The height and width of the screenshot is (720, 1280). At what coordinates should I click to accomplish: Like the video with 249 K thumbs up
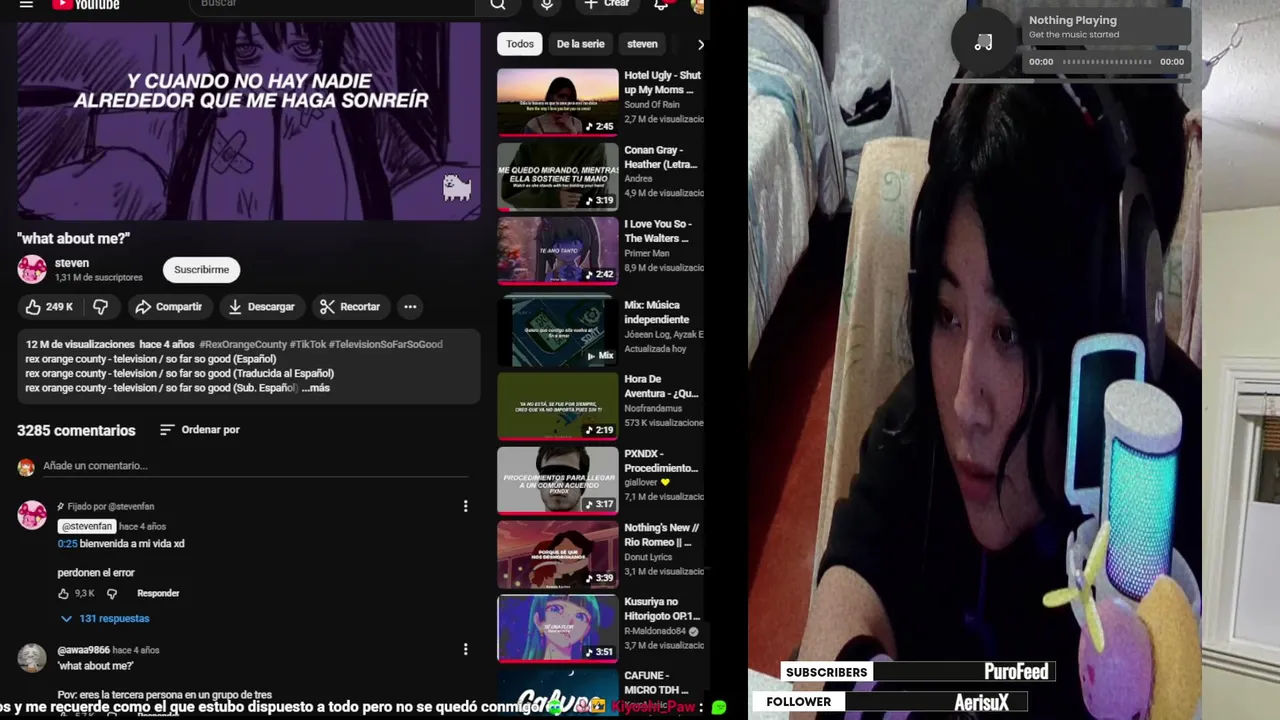pyautogui.click(x=49, y=307)
